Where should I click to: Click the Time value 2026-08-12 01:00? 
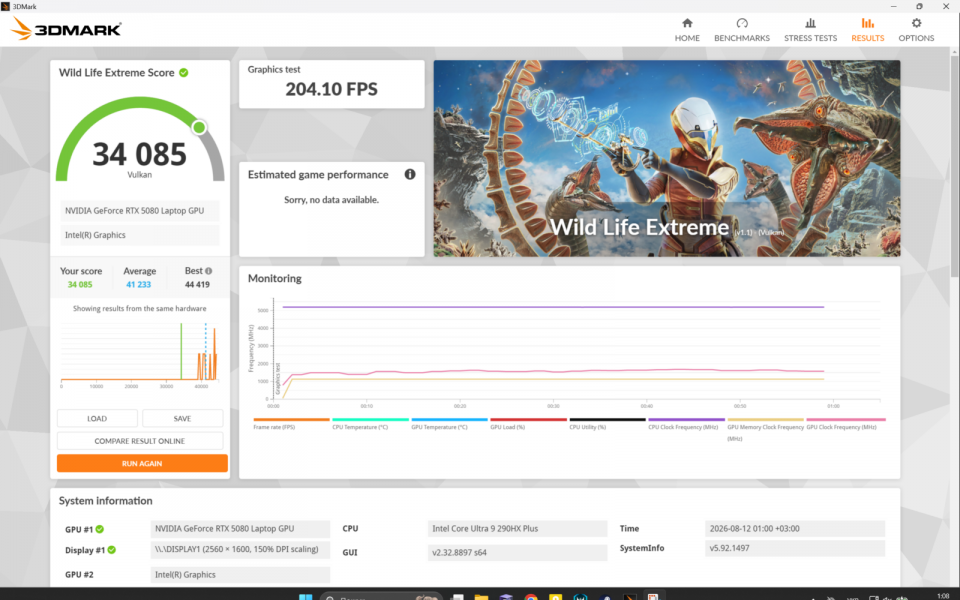tap(795, 528)
